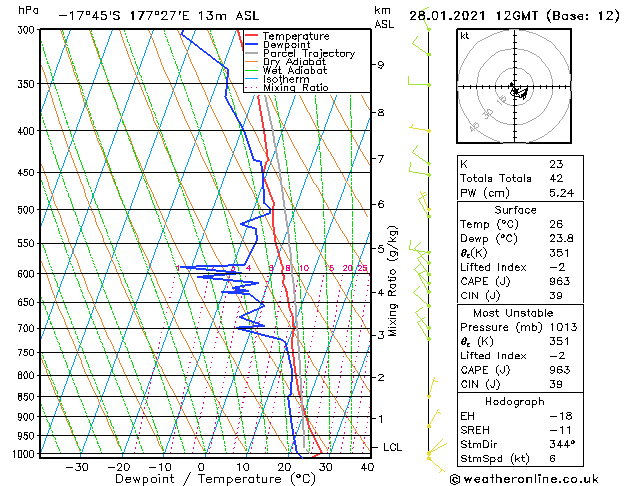Image resolution: width=629 pixels, height=486 pixels.
Task: Click the 300 hPa pressure axis label
Action: coord(26,30)
